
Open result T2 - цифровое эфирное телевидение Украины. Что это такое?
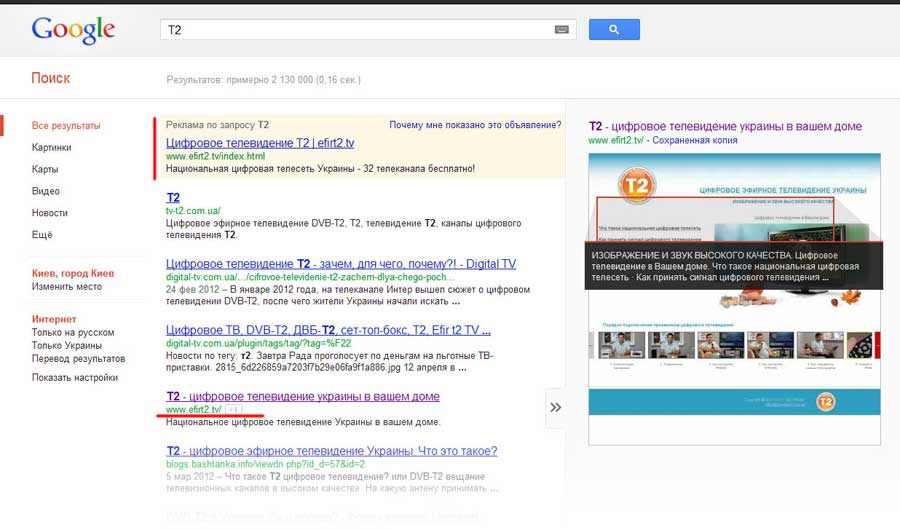pos(332,451)
